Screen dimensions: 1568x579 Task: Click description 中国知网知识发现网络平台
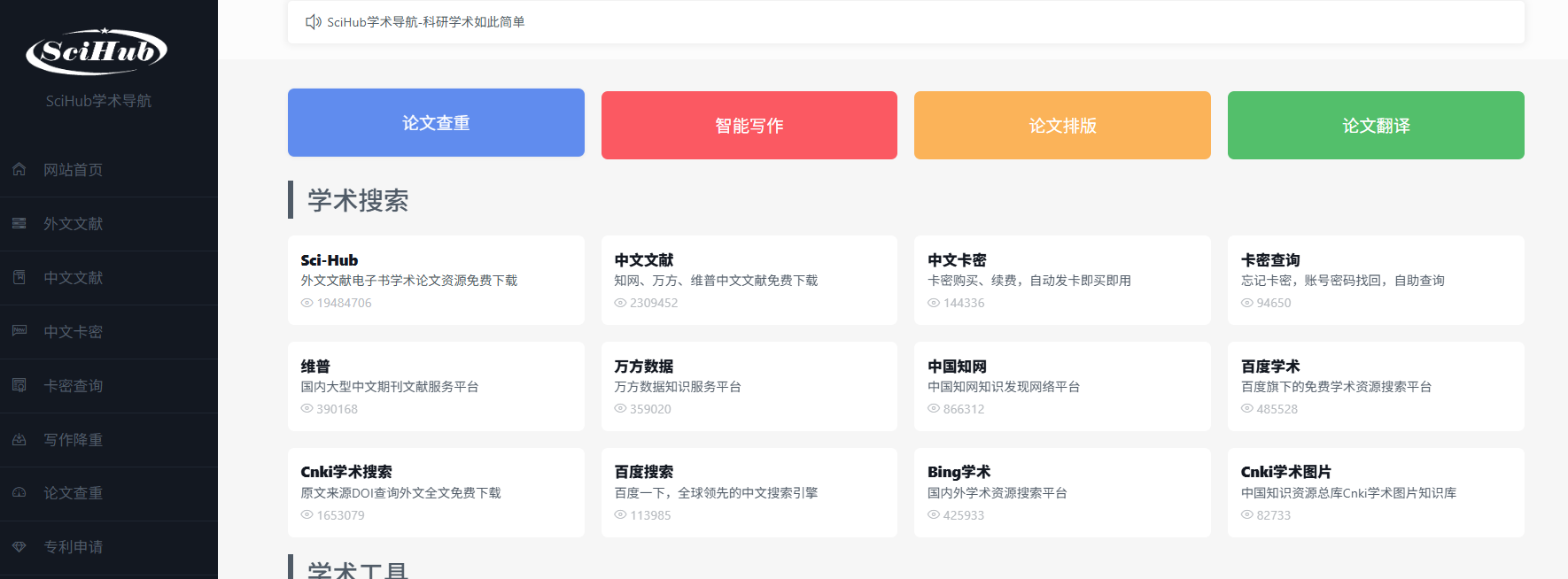1004,387
